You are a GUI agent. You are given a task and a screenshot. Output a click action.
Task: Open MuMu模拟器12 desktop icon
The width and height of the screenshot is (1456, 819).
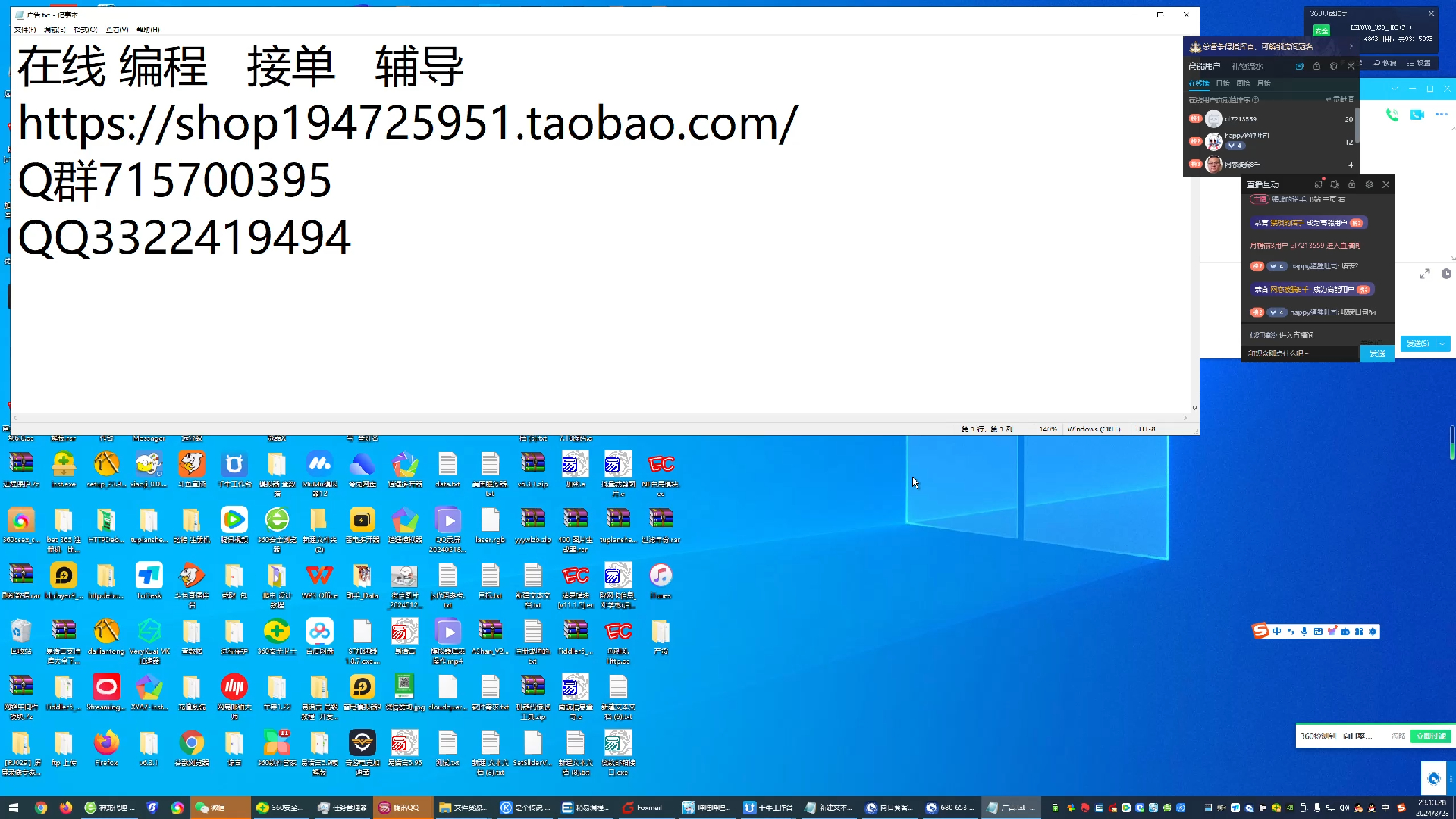pyautogui.click(x=319, y=472)
